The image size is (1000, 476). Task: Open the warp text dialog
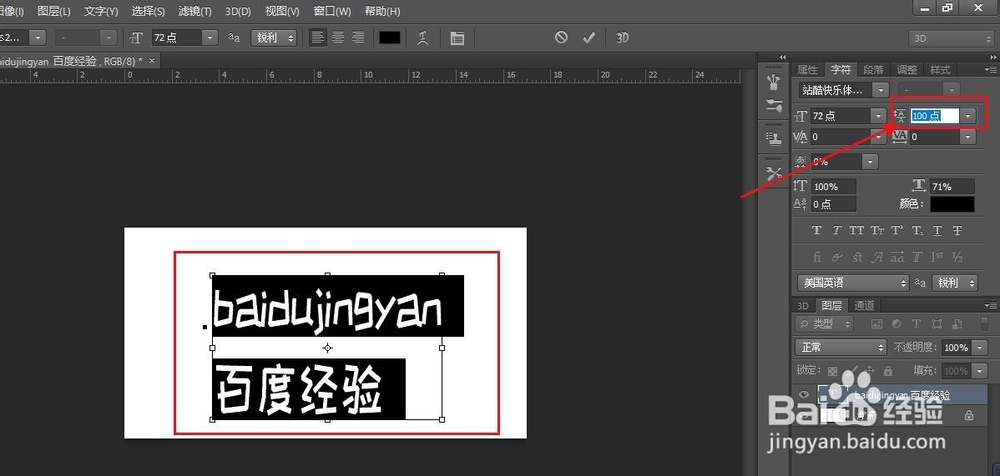422,38
